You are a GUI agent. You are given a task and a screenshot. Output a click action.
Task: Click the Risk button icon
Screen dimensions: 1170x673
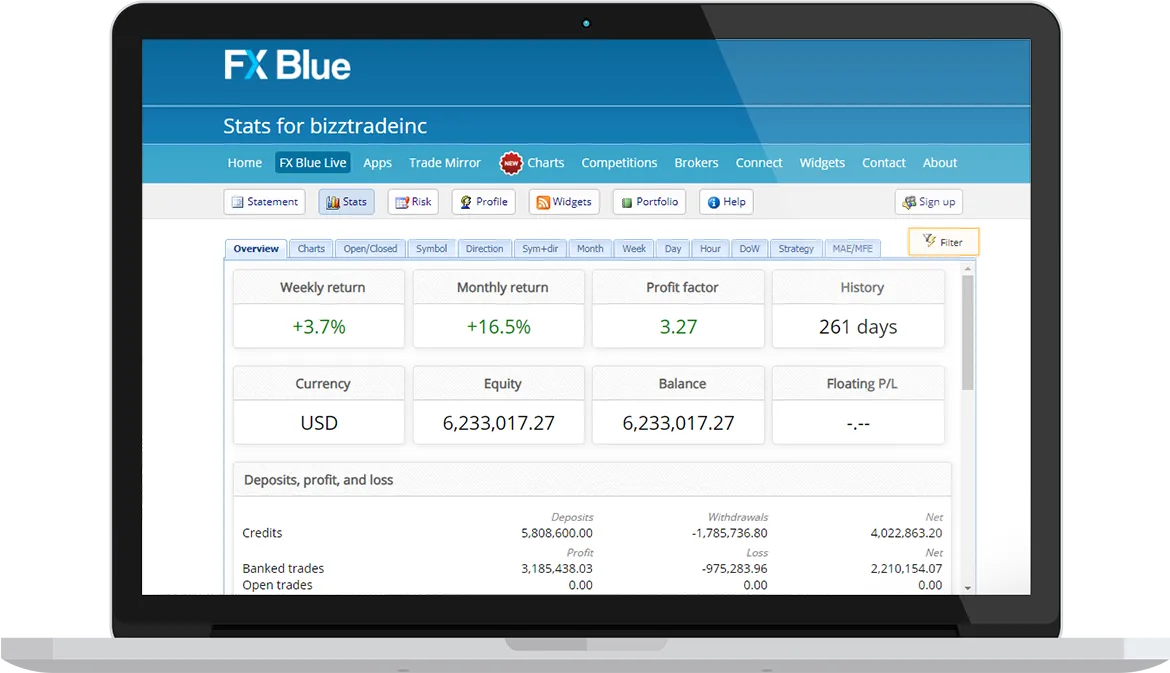(x=401, y=202)
